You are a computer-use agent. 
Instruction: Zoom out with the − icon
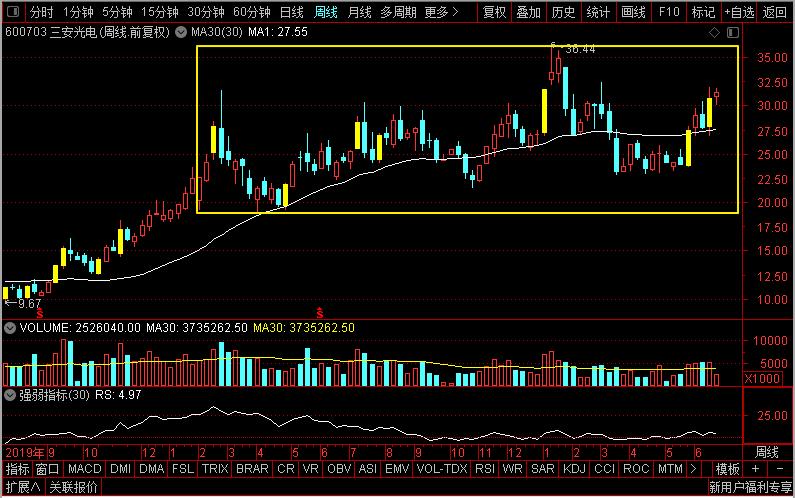click(x=779, y=469)
